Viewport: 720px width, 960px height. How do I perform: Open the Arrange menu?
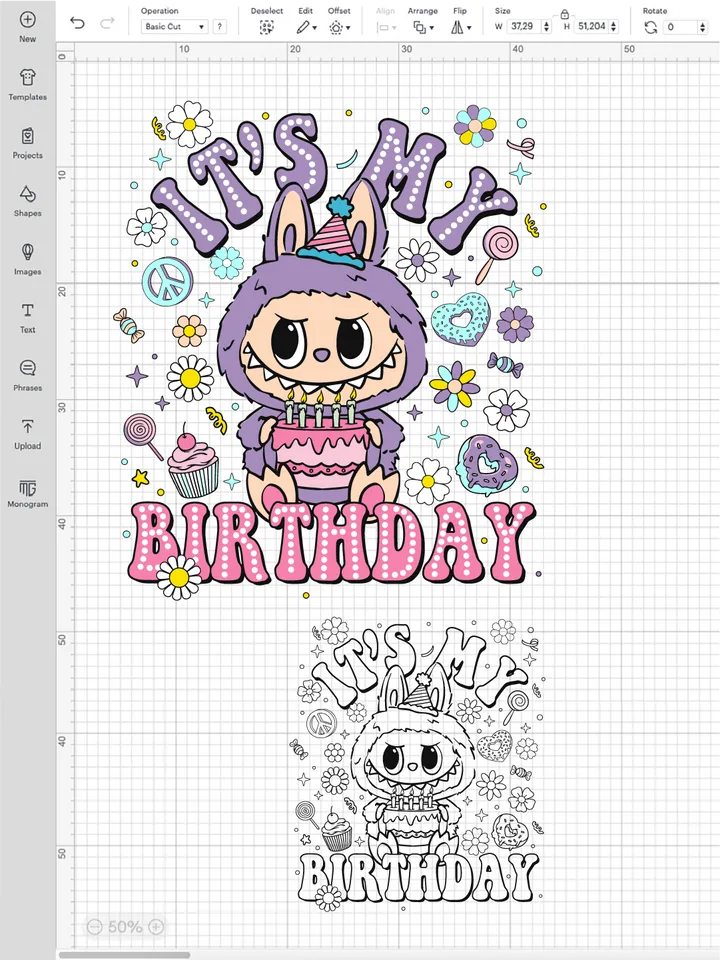(423, 28)
